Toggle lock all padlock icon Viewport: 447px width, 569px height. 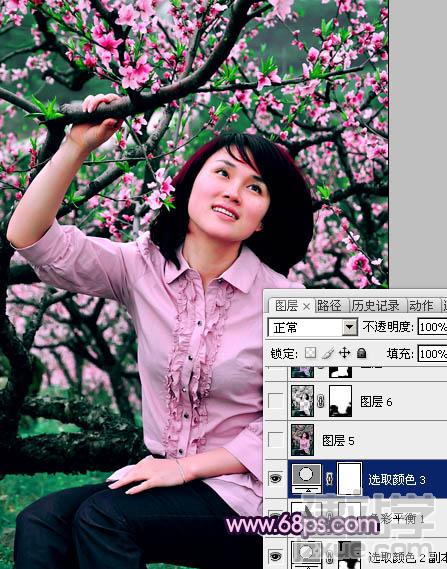tap(361, 353)
